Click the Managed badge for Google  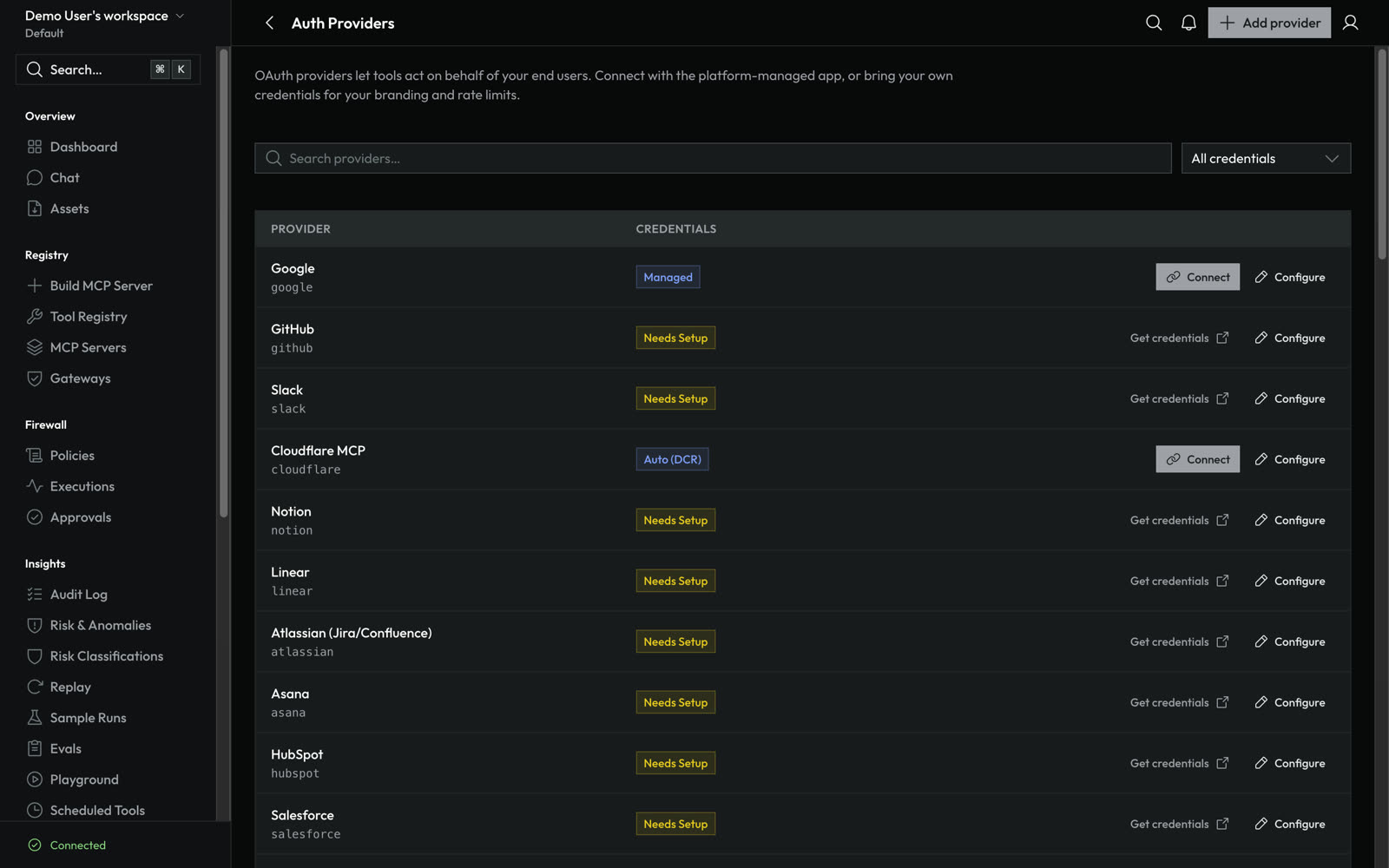[x=668, y=277]
